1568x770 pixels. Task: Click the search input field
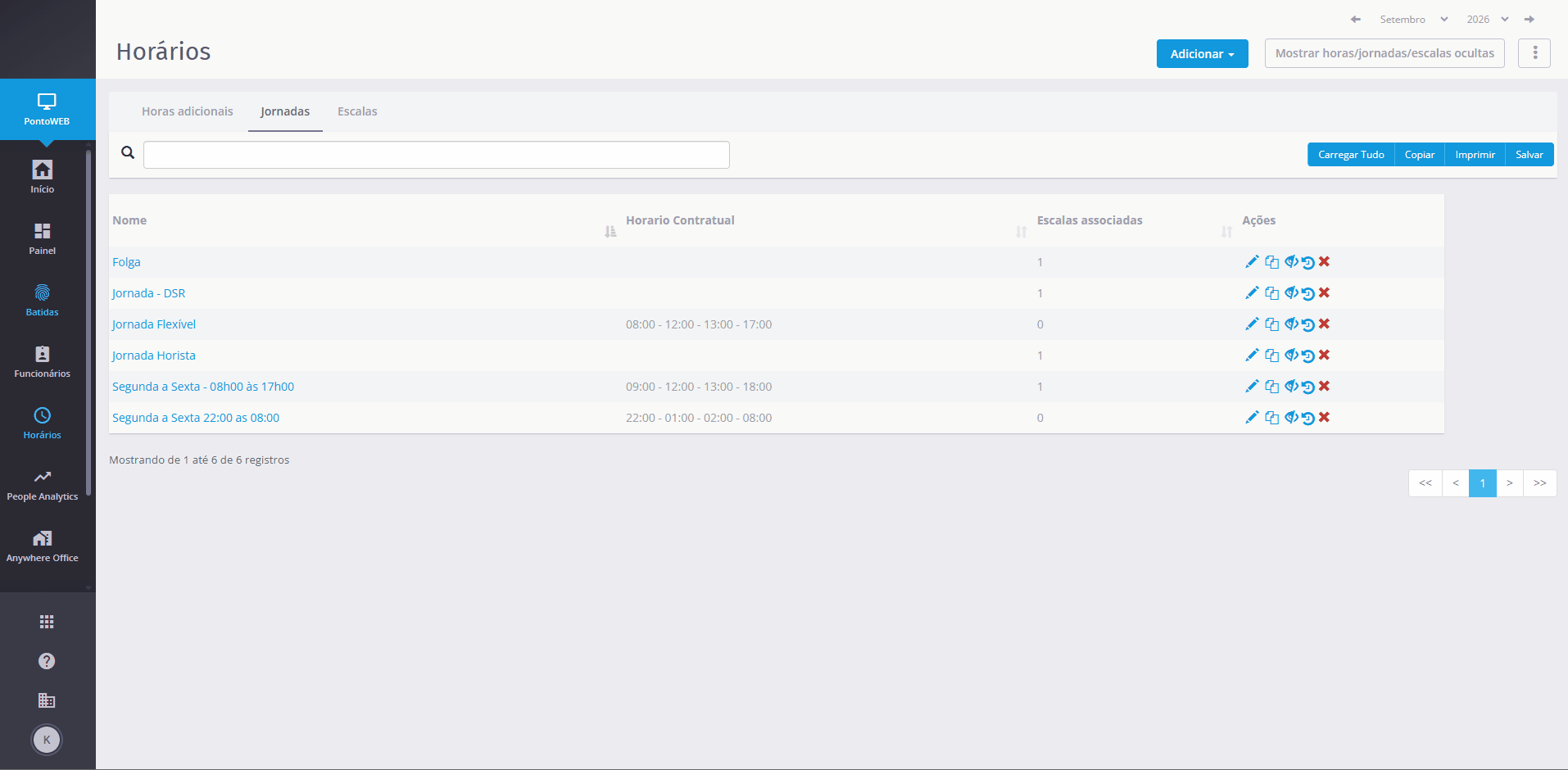[437, 155]
